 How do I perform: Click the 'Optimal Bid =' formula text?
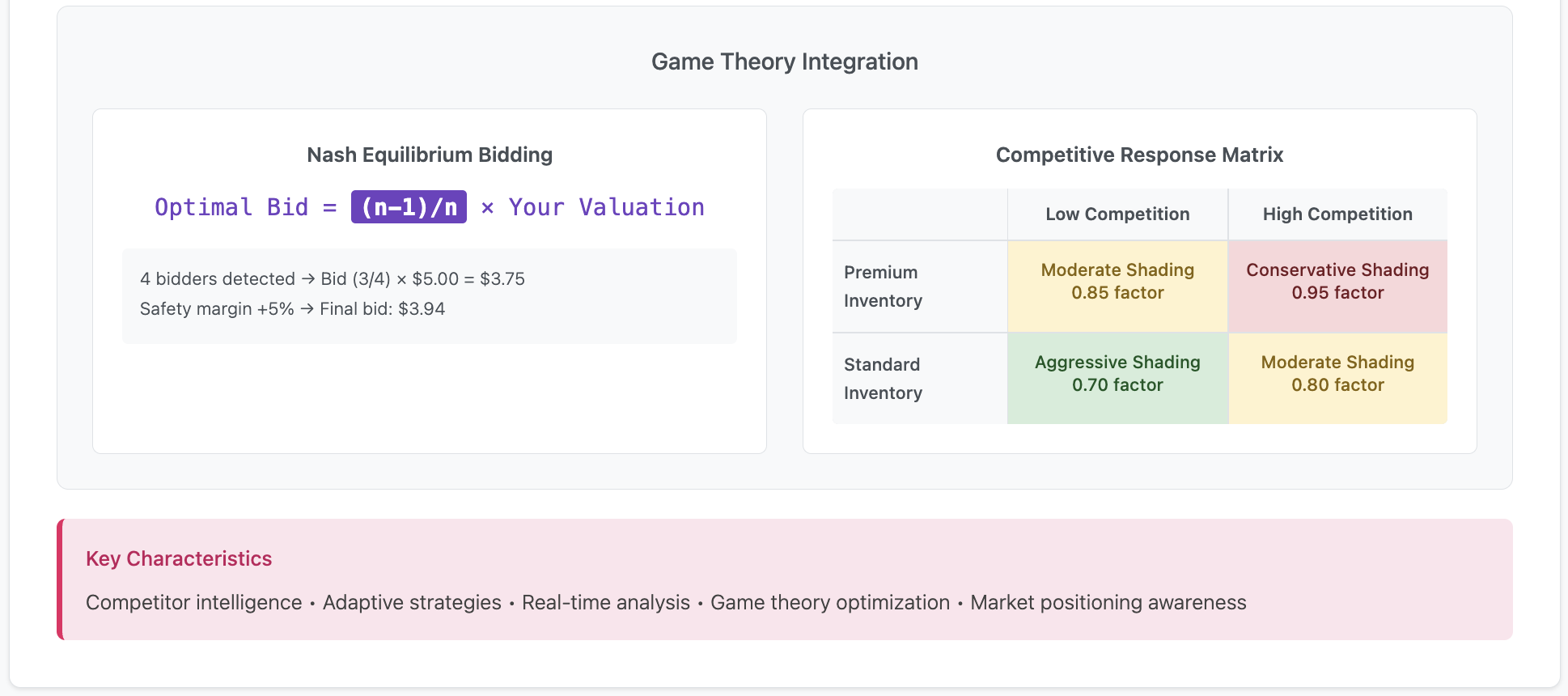coord(245,207)
